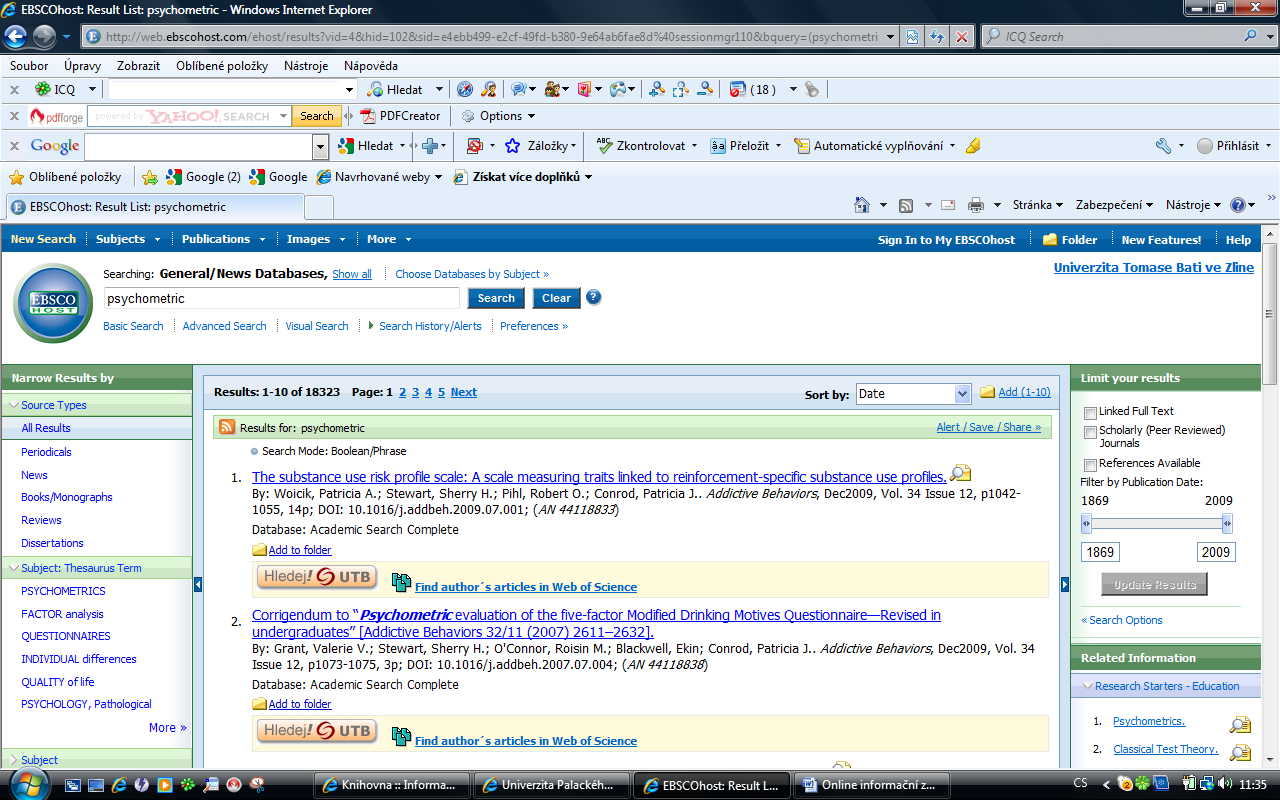Check Scholarly (Peer Reviewed) Journals
This screenshot has height=800, width=1280.
pos(1090,433)
